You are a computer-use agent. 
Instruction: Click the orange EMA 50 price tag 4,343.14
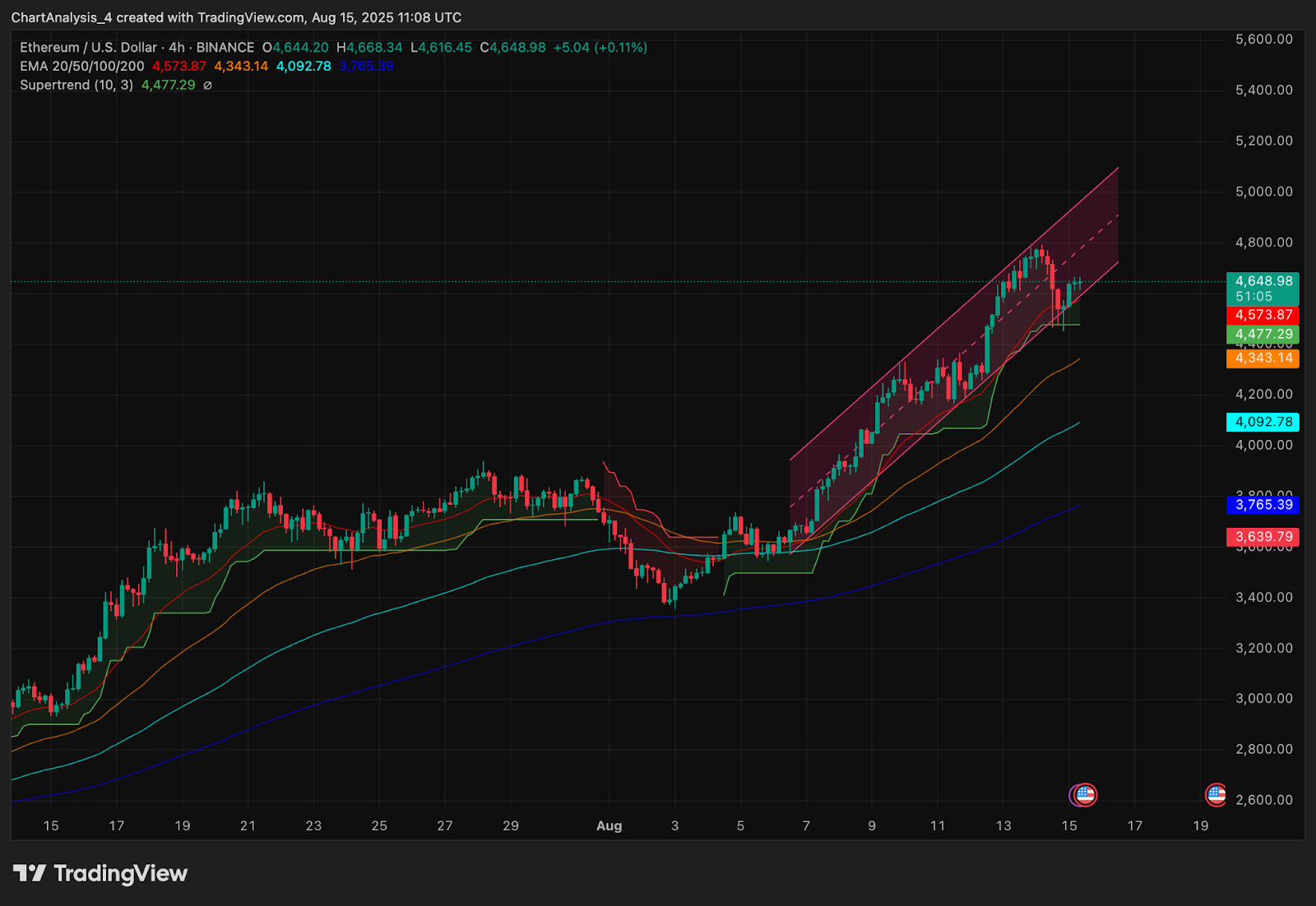[x=1263, y=358]
